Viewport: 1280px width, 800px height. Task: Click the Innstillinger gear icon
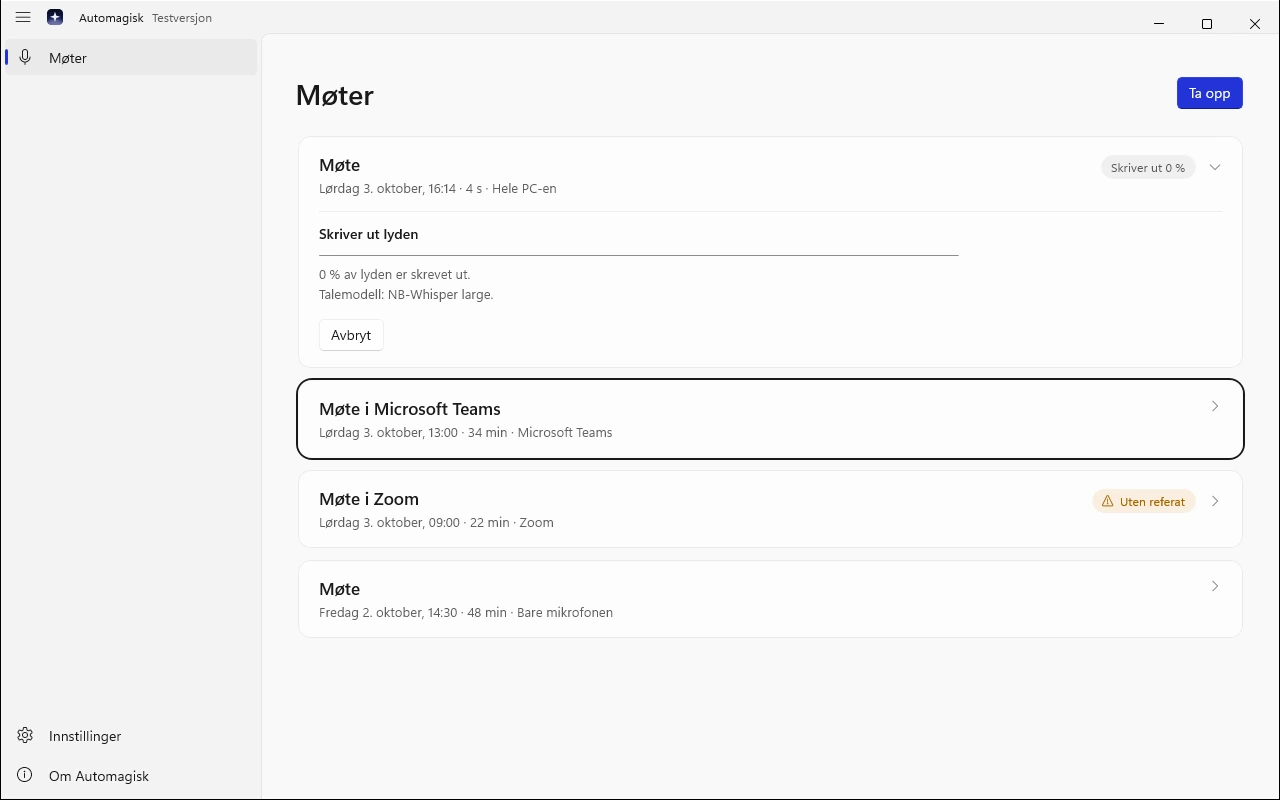(x=26, y=736)
